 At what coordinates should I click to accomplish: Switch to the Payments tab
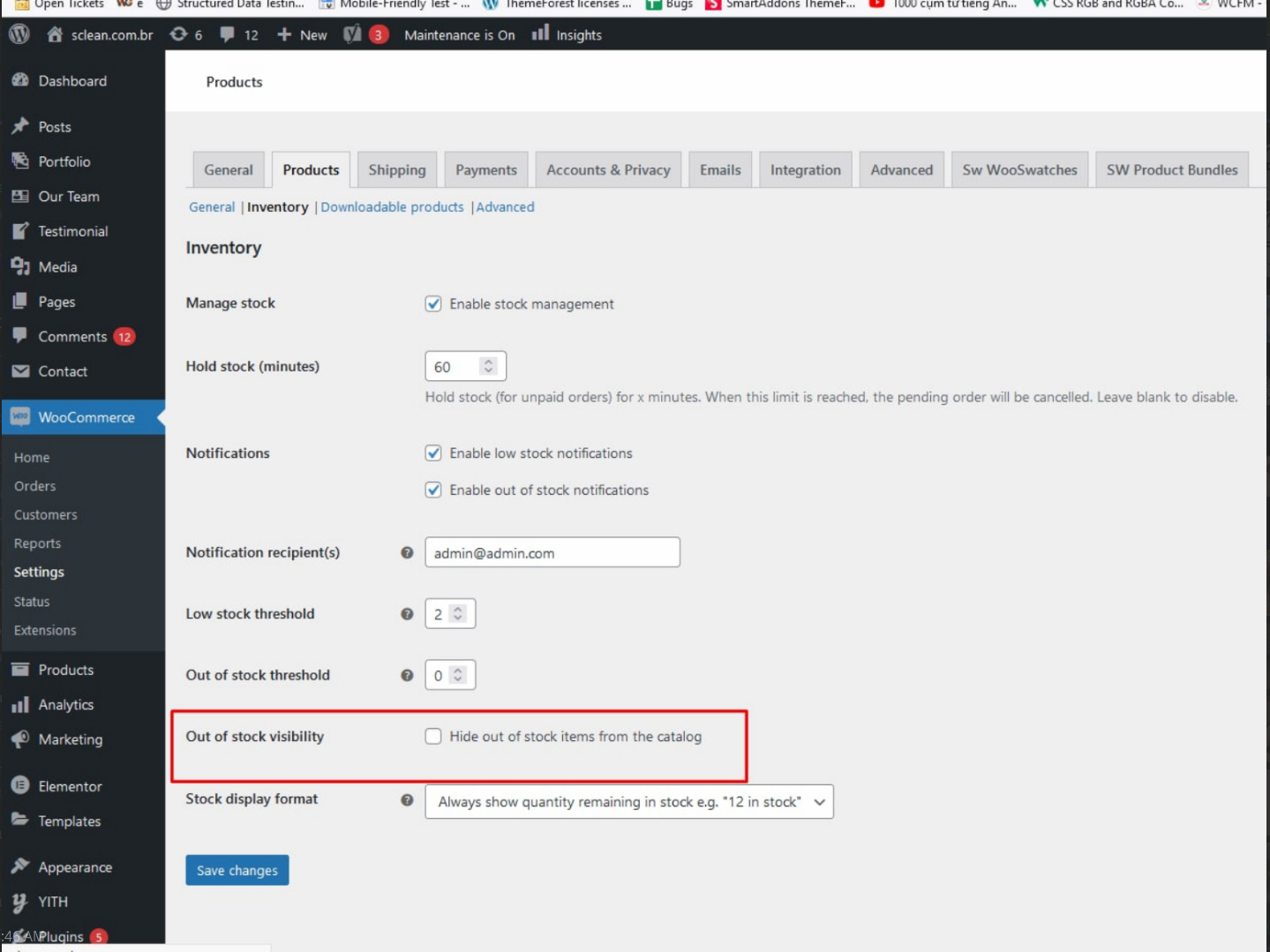pyautogui.click(x=486, y=169)
